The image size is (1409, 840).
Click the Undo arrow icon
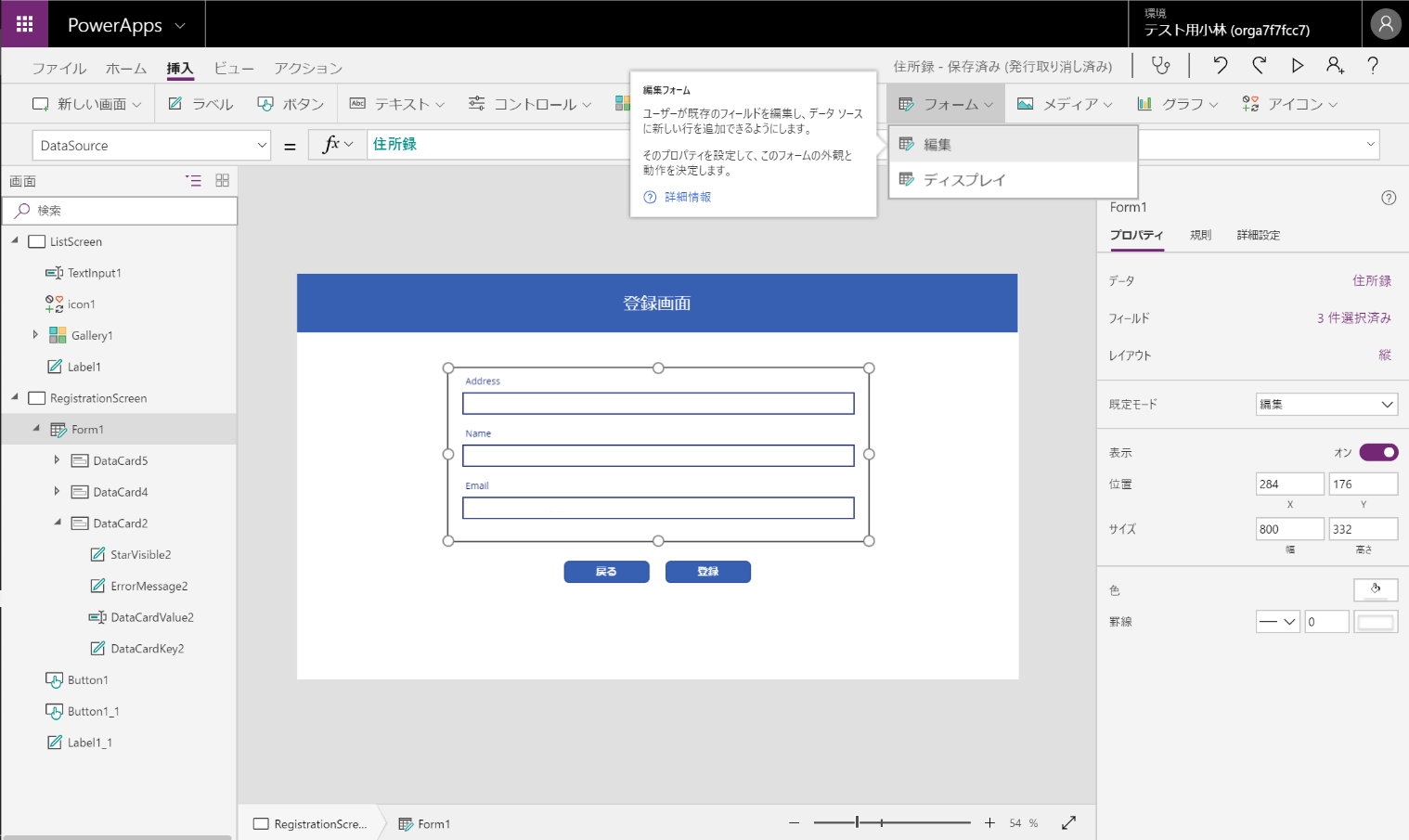click(x=1220, y=65)
